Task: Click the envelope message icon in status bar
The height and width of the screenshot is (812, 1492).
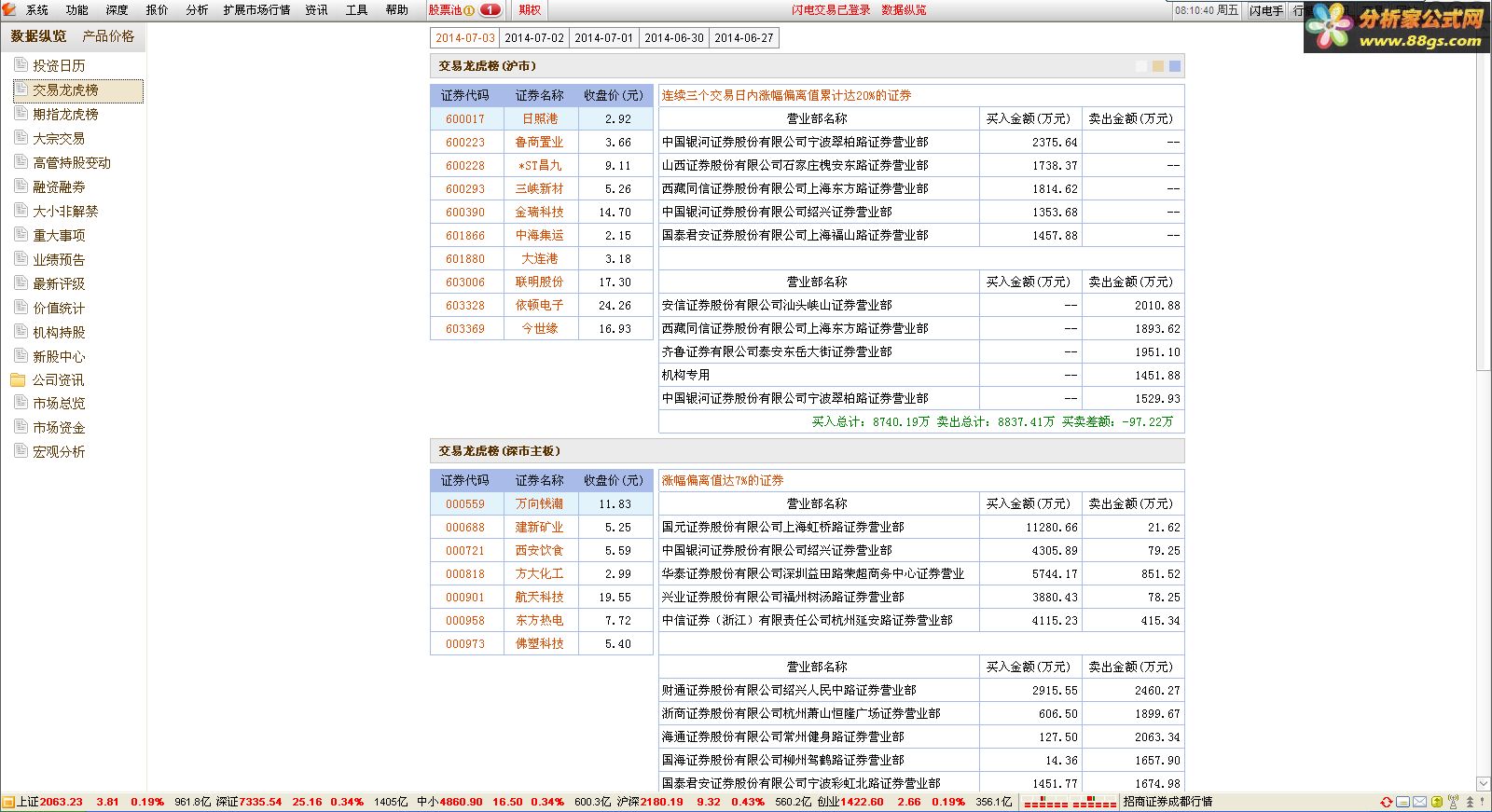Action: (x=1419, y=802)
